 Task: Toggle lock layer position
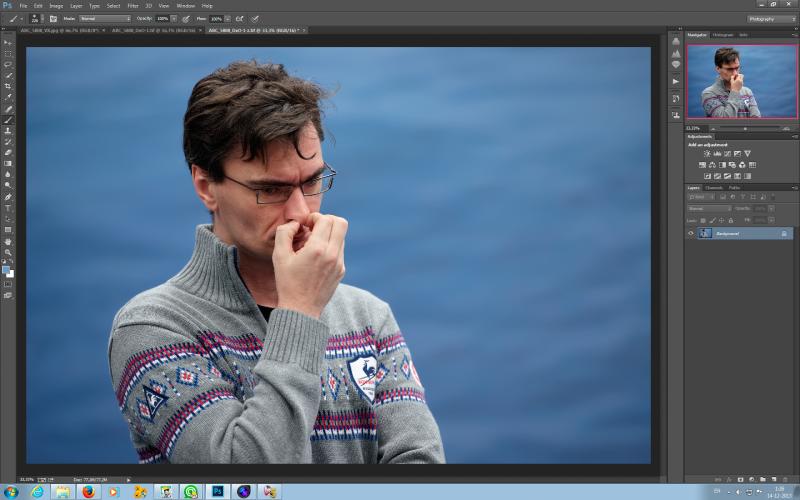tap(721, 220)
